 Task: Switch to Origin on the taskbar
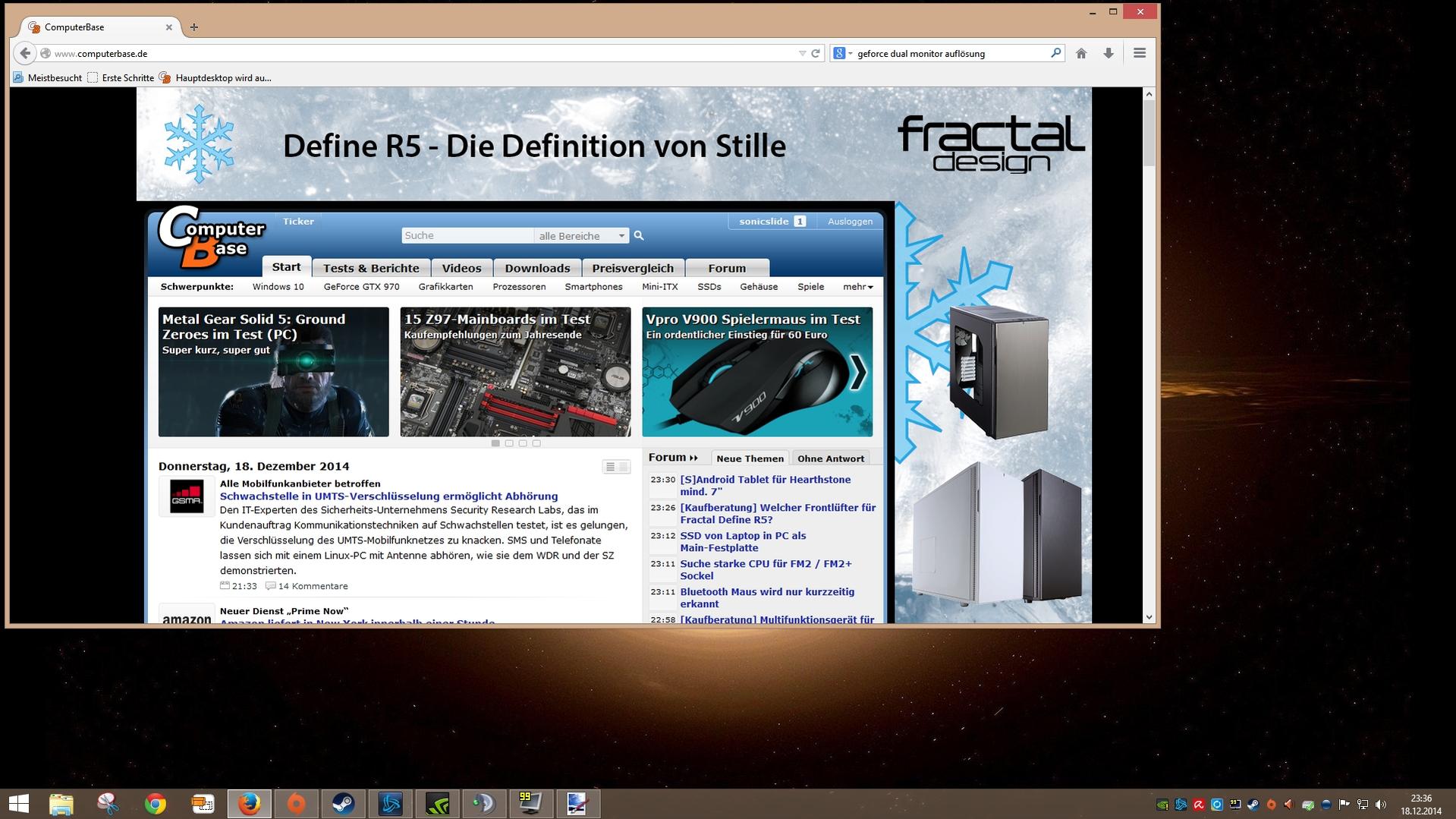click(x=297, y=804)
